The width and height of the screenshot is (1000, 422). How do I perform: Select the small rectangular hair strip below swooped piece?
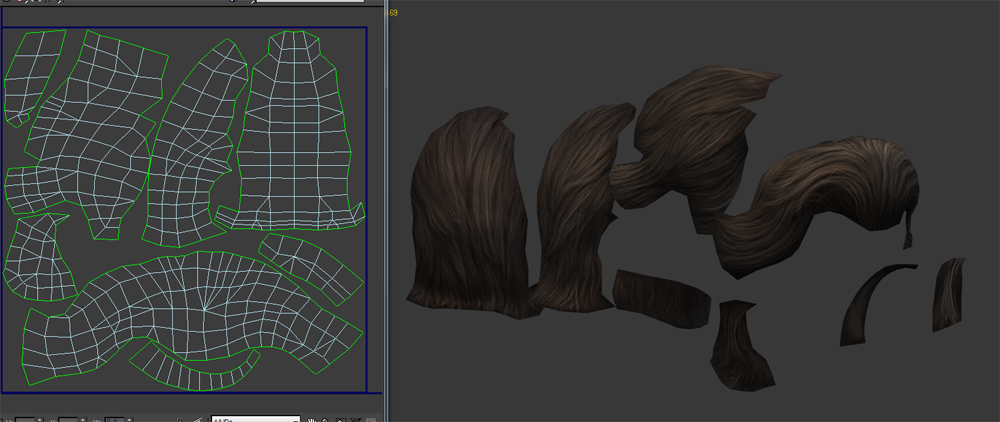pyautogui.click(x=661, y=298)
